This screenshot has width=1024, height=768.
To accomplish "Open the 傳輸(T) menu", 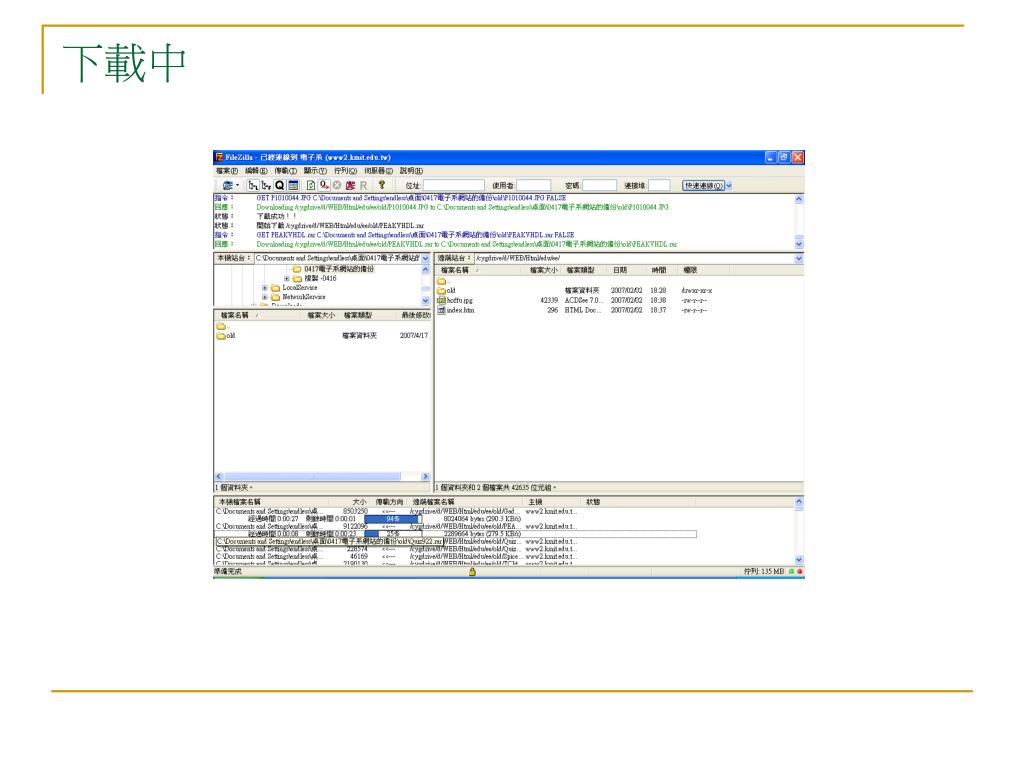I will [285, 171].
